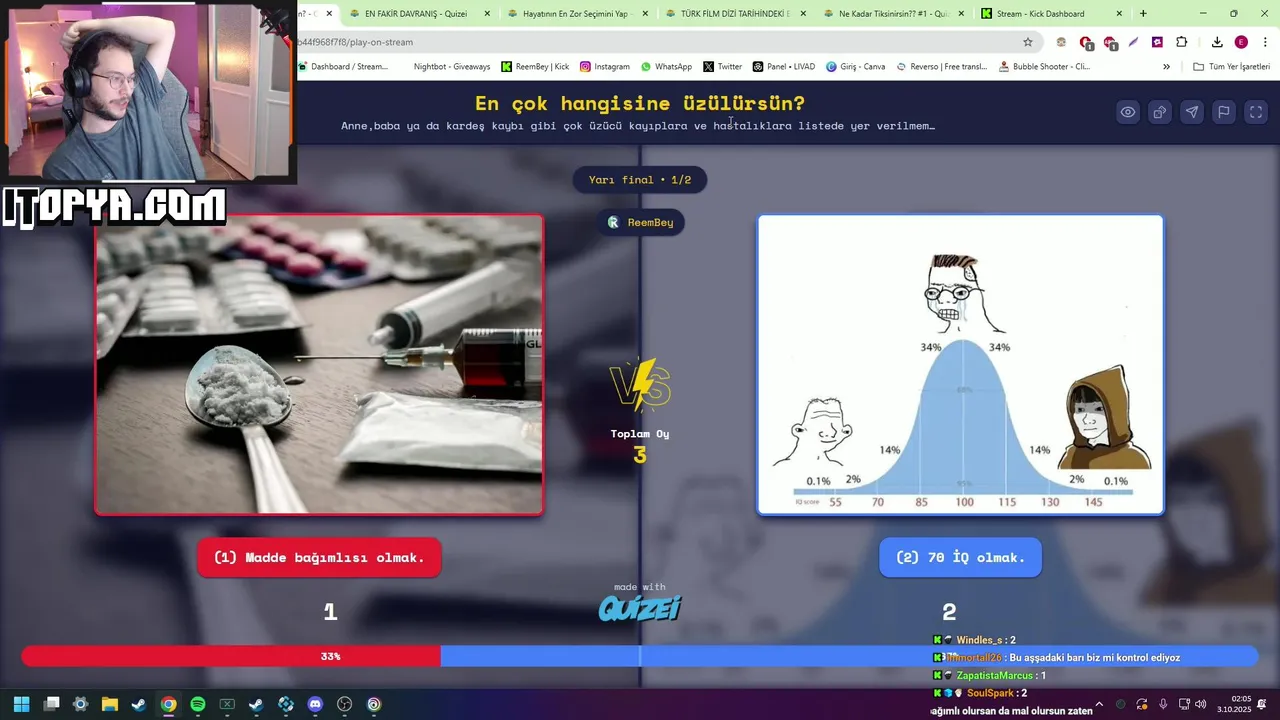The image size is (1280, 720).
Task: Open Panel • LIVAD bookmark
Action: coord(783,67)
